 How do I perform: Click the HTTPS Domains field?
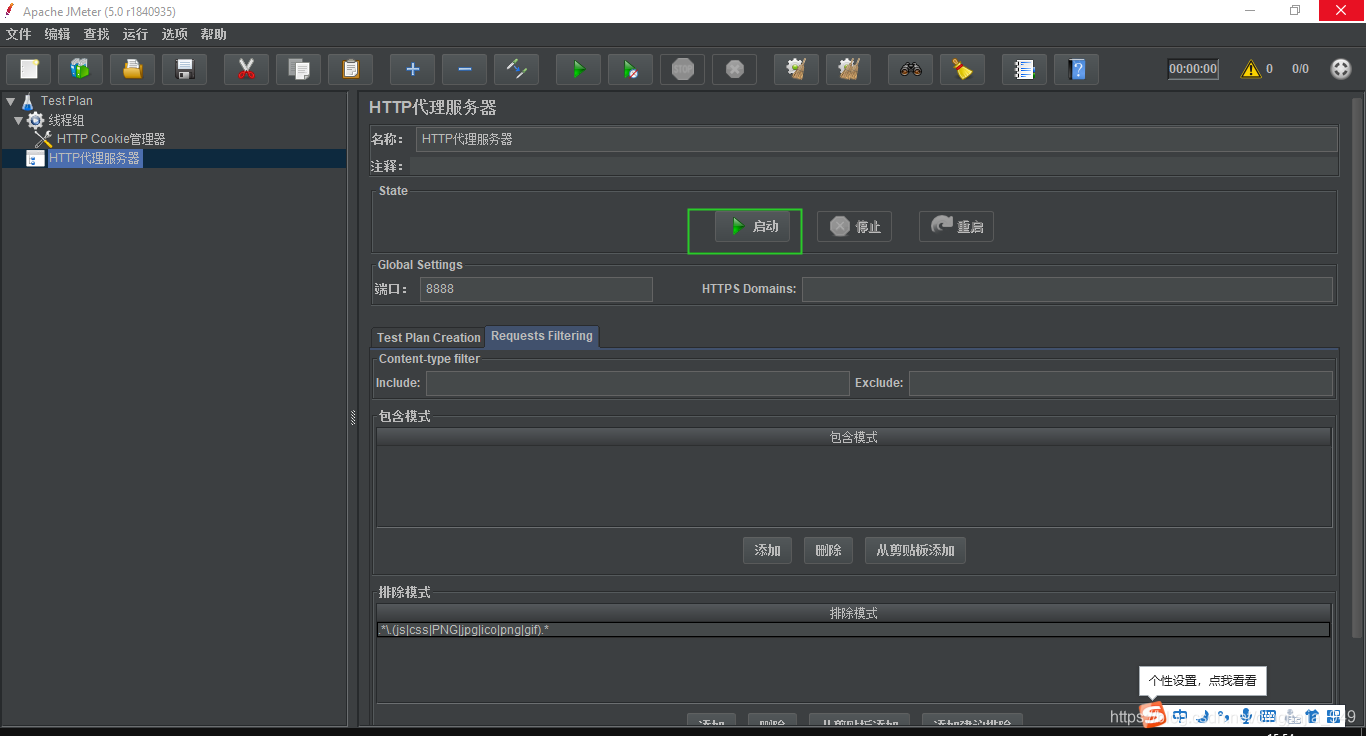tap(1067, 289)
